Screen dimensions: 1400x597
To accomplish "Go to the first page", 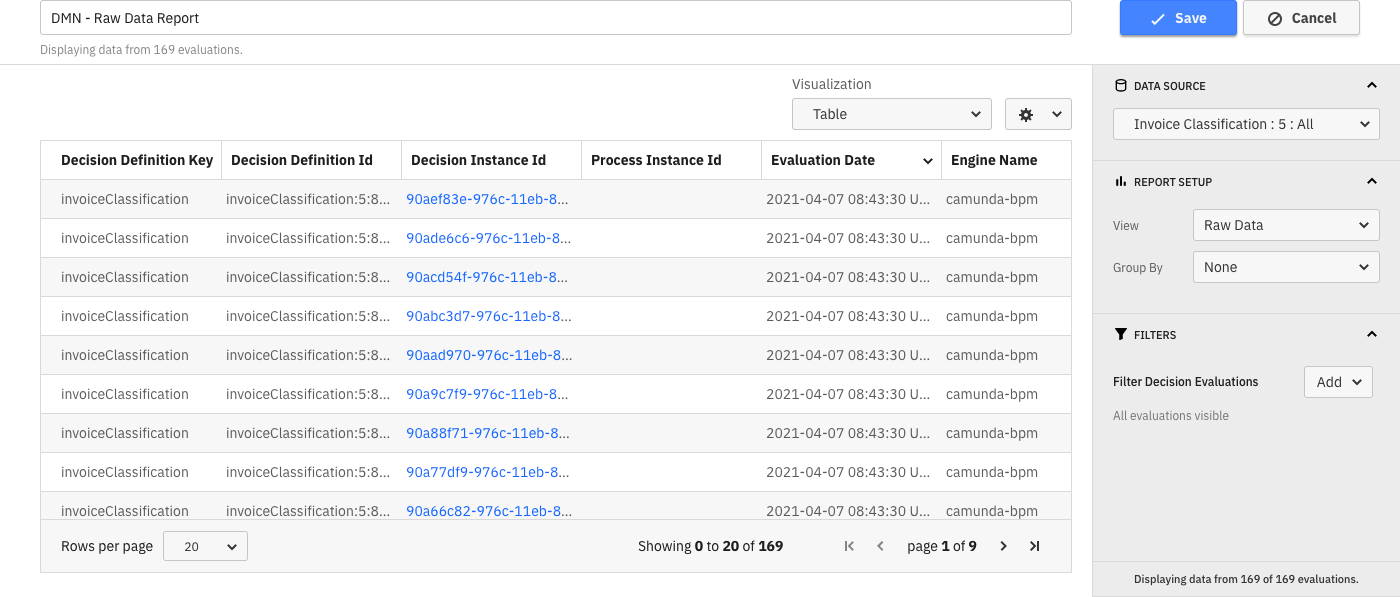I will 849,546.
